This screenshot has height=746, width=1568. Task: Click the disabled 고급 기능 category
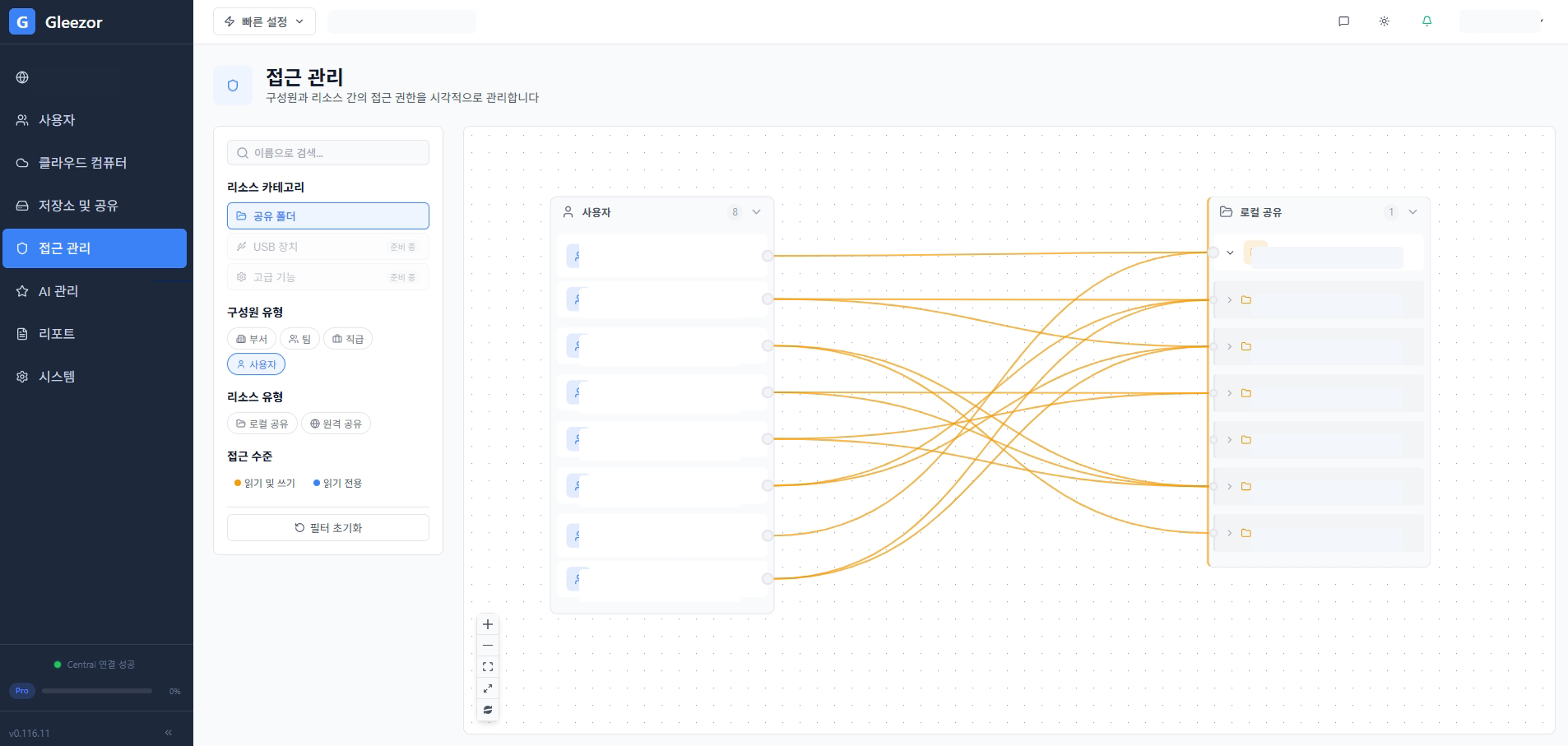[328, 277]
